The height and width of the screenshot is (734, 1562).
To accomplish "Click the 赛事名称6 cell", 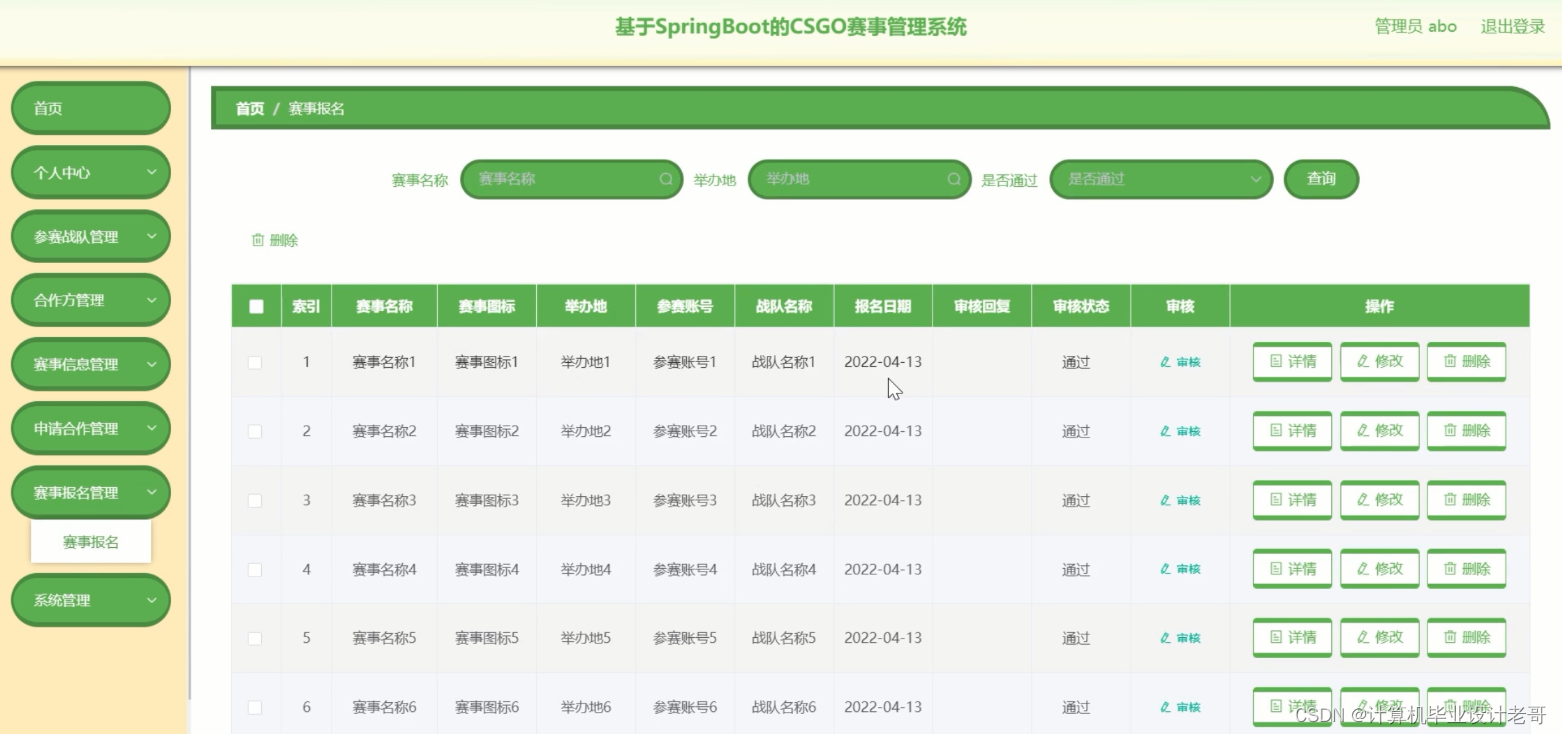I will (384, 707).
